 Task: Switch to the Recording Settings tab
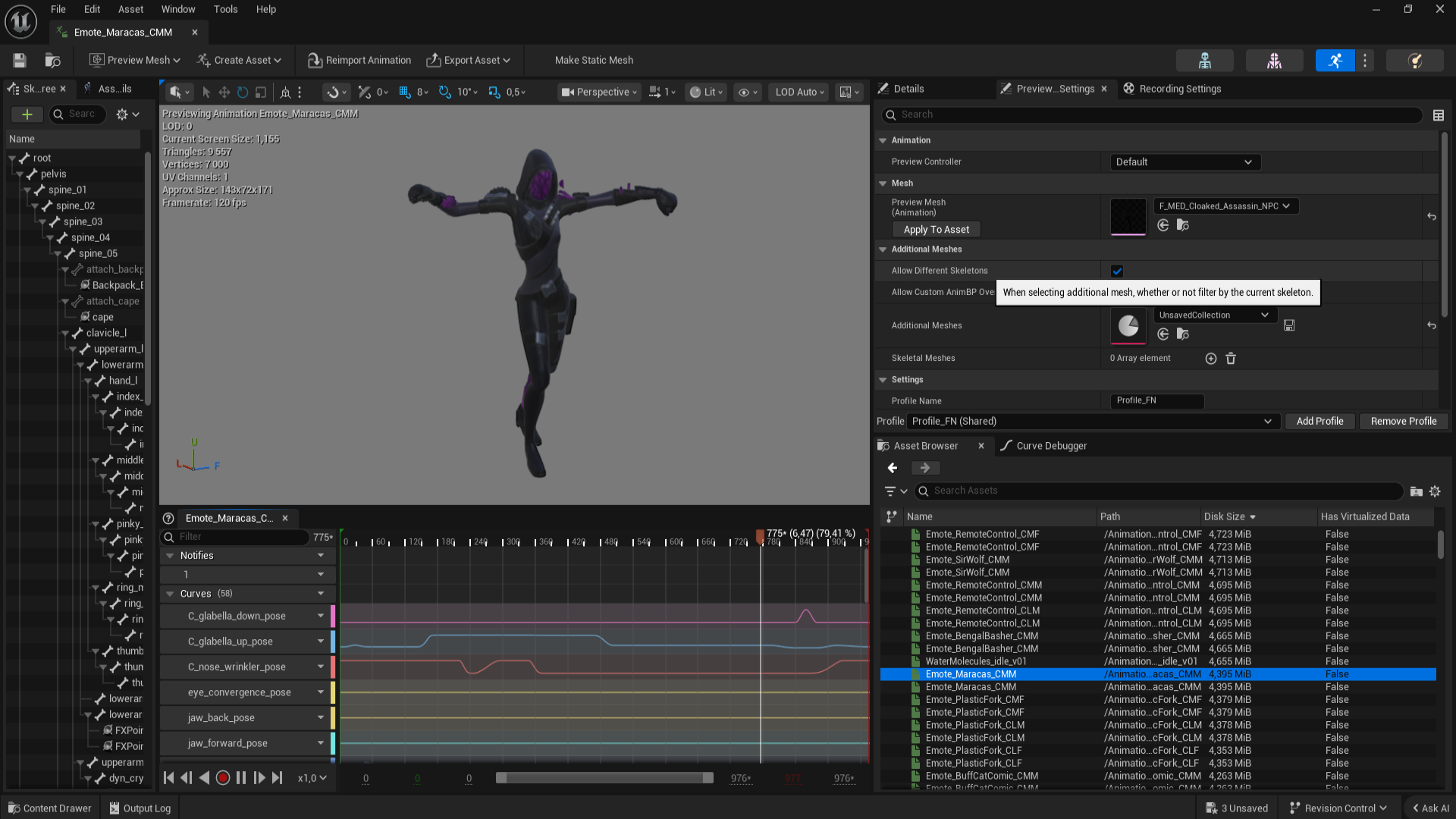[1178, 88]
